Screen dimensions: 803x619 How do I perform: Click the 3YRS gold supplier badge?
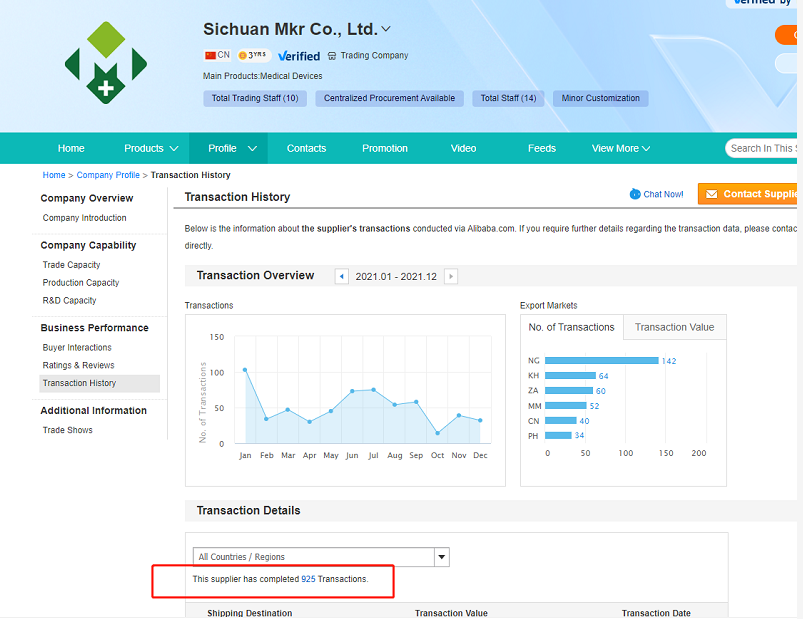254,55
